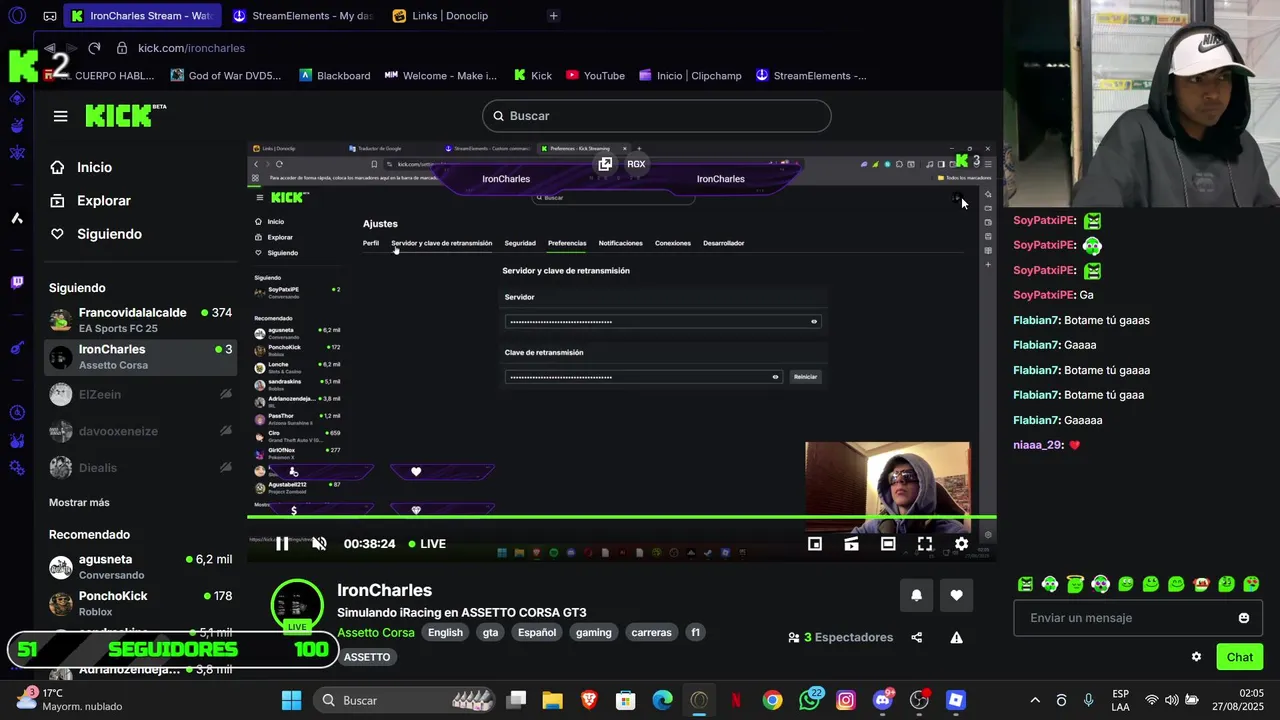
Task: Switch to Links | Donoclip tab
Action: pyautogui.click(x=451, y=16)
